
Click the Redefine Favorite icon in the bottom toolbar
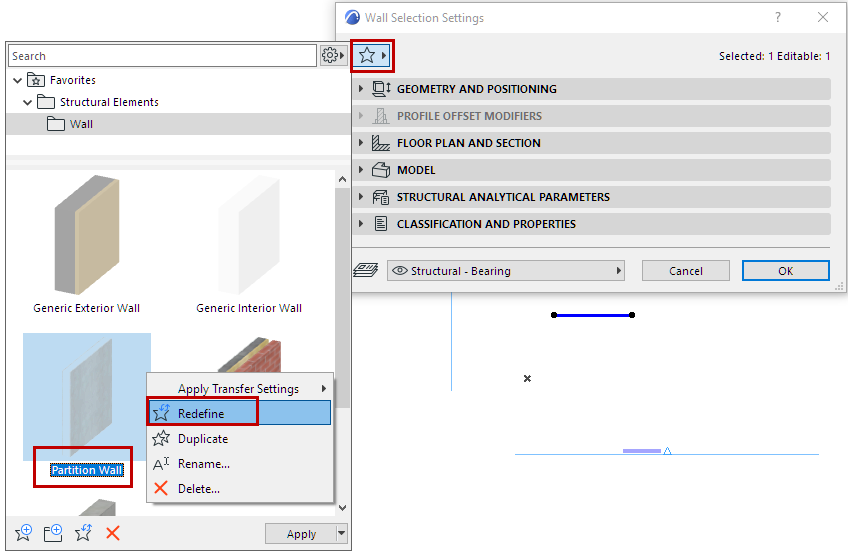coord(83,533)
